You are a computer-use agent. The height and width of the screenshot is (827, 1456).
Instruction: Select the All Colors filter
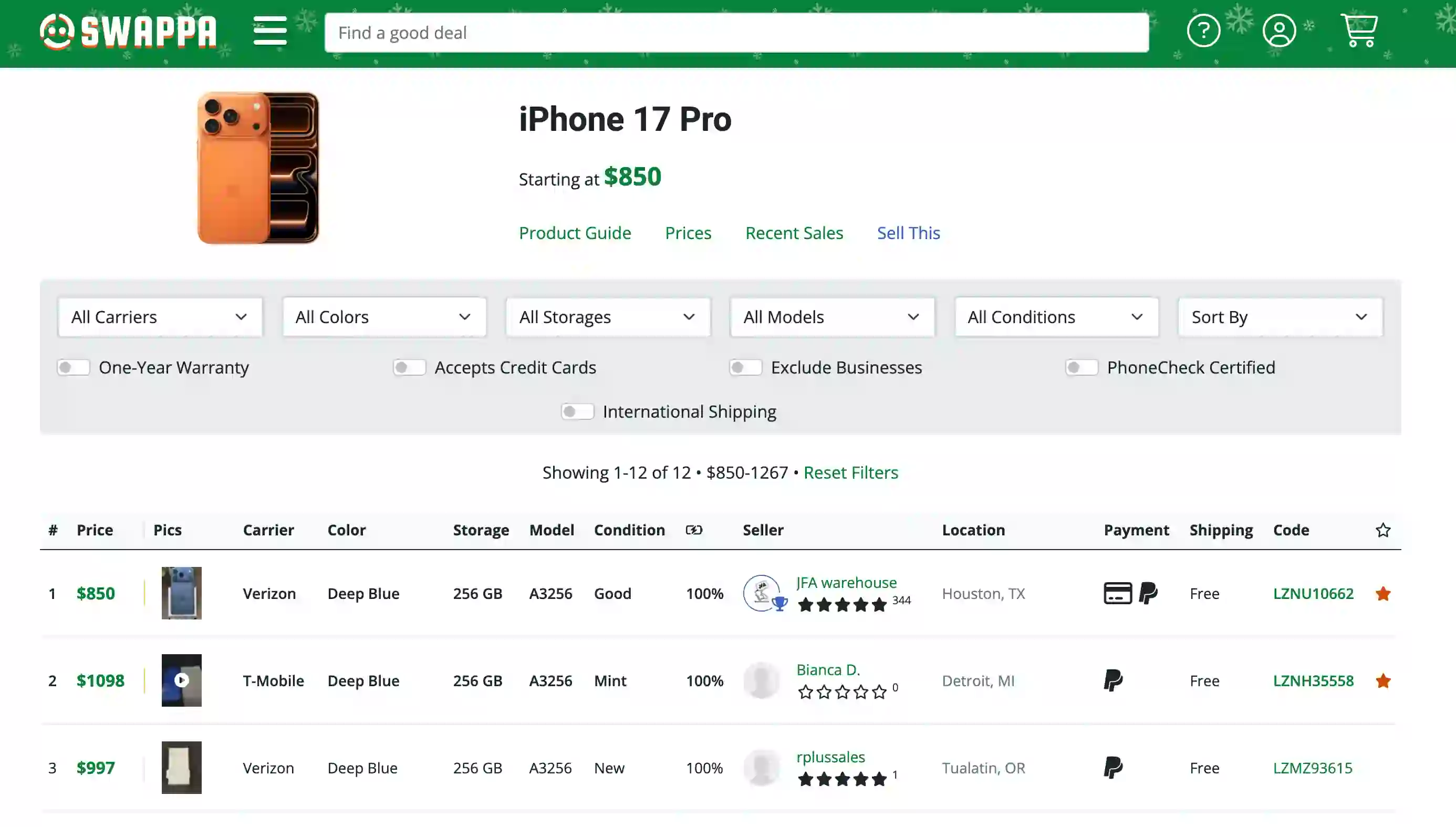[x=384, y=317]
